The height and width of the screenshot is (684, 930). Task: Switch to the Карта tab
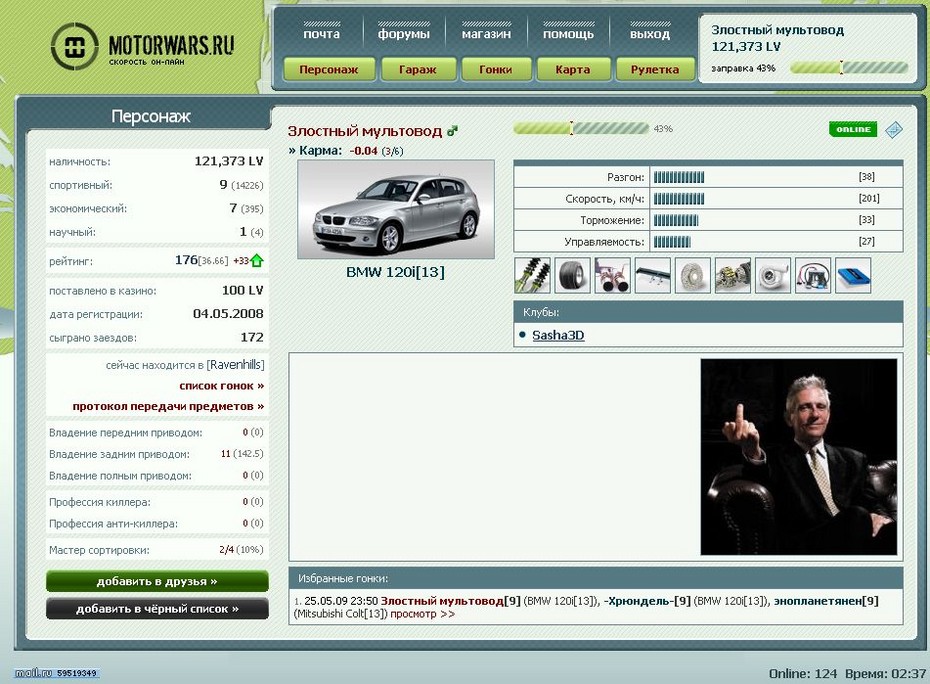click(x=573, y=69)
